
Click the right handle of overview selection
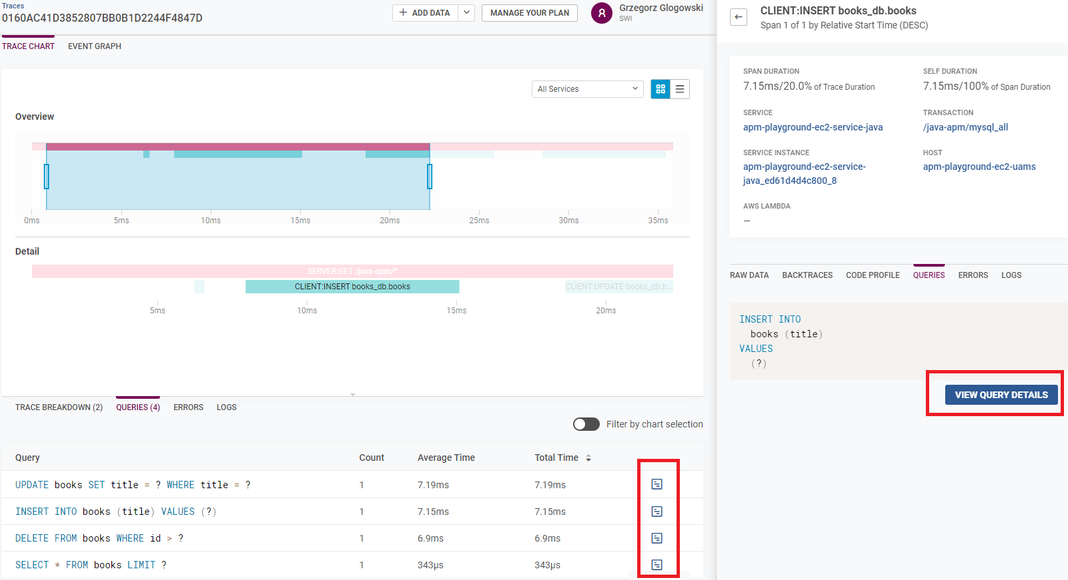coord(430,176)
